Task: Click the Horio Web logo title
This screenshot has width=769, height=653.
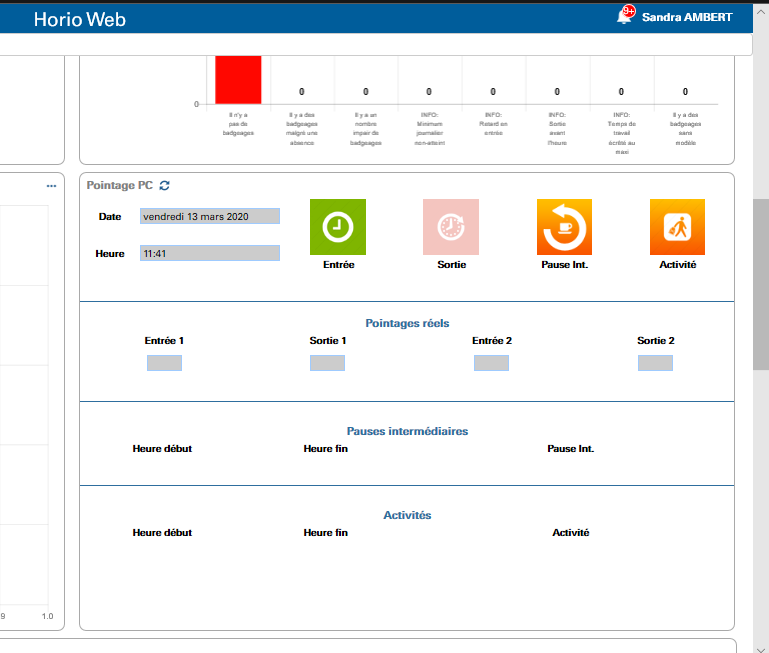Action: (80, 19)
